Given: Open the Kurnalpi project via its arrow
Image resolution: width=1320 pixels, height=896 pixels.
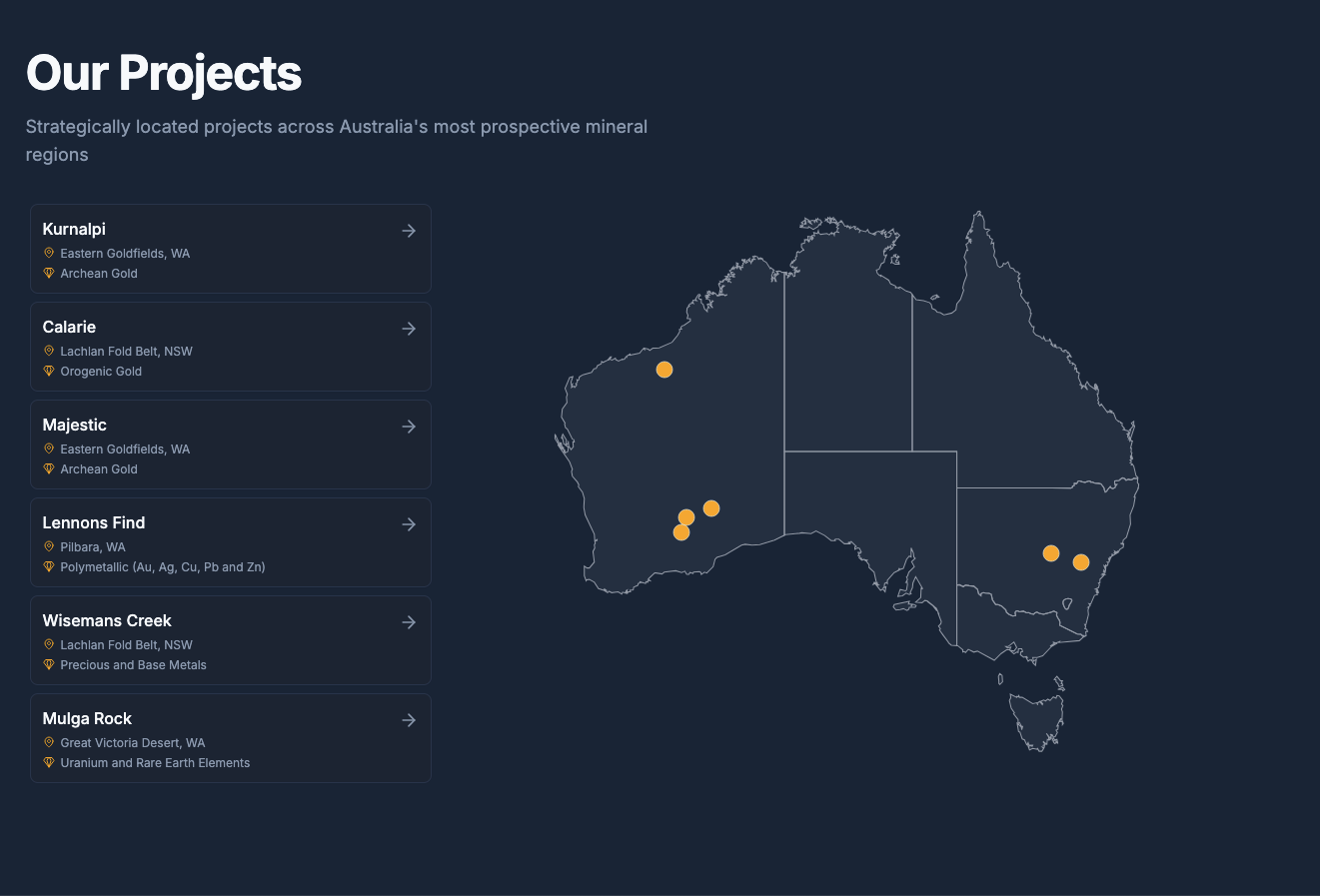Looking at the screenshot, I should click(x=409, y=230).
